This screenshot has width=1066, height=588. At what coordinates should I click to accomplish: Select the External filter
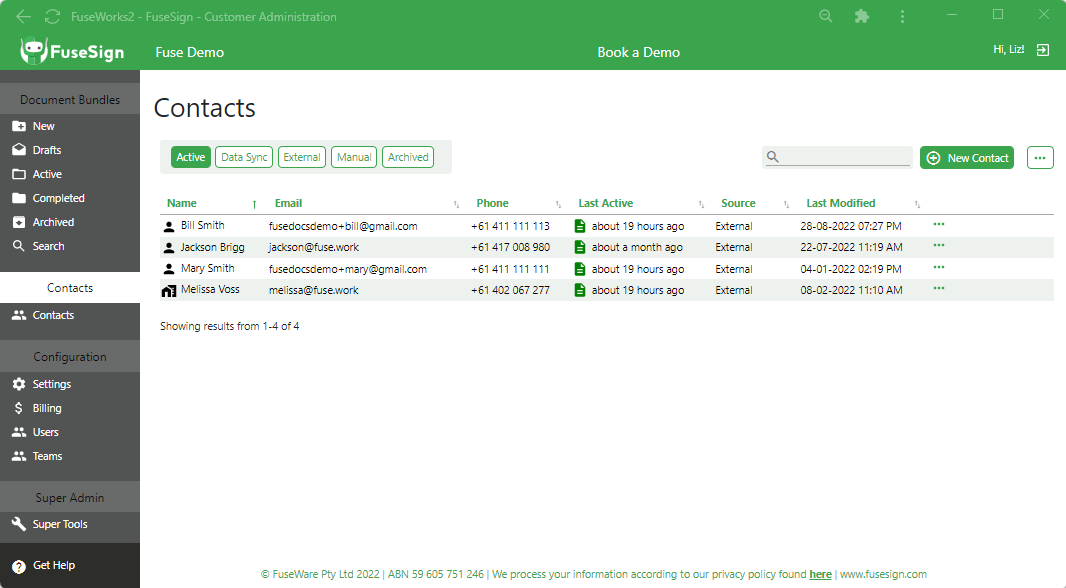[x=302, y=157]
